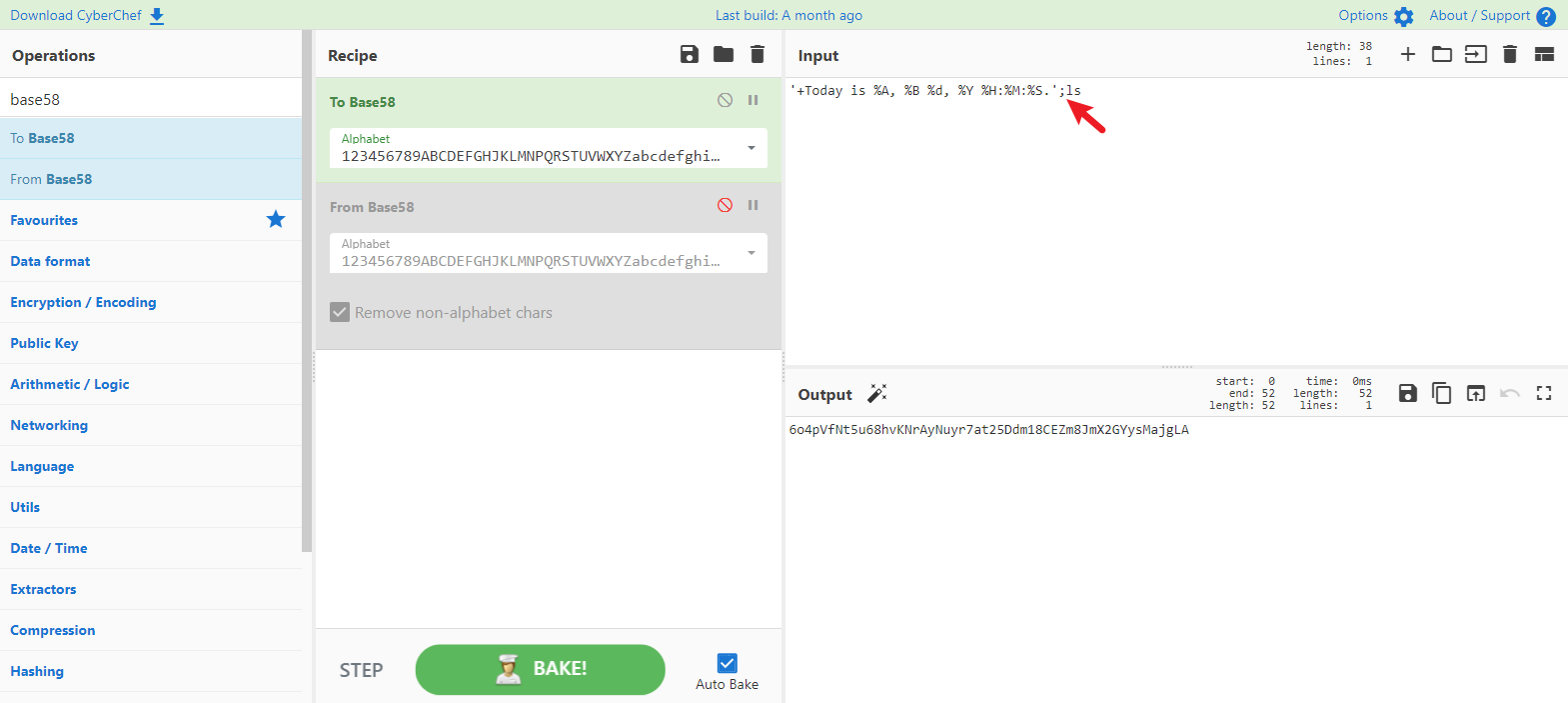Open the Options gear icon
The image size is (1568, 703).
click(x=1404, y=16)
